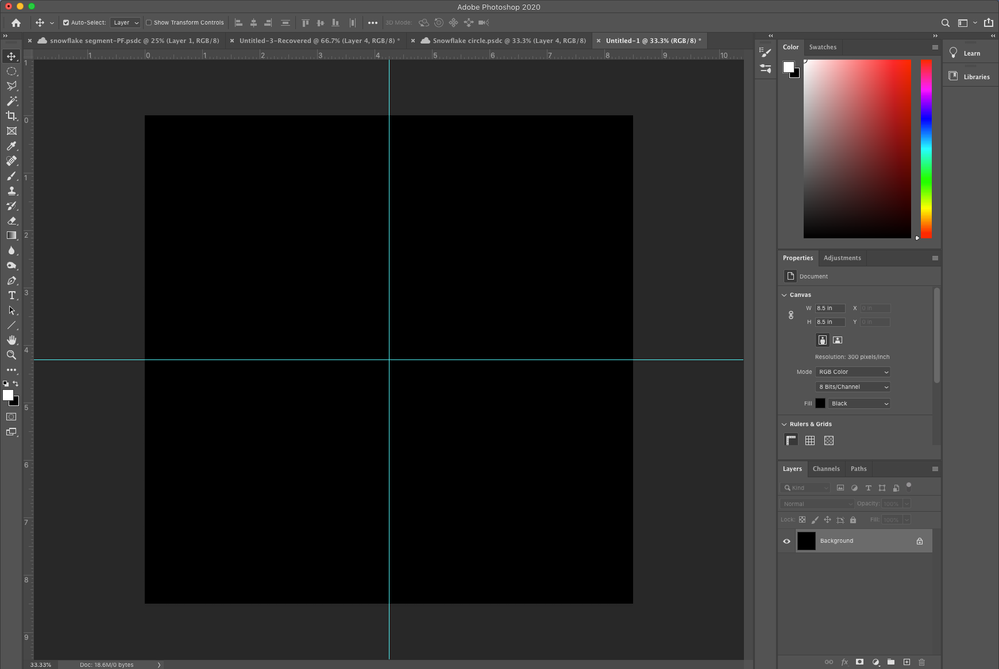
Task: Select the Crop tool
Action: click(11, 116)
